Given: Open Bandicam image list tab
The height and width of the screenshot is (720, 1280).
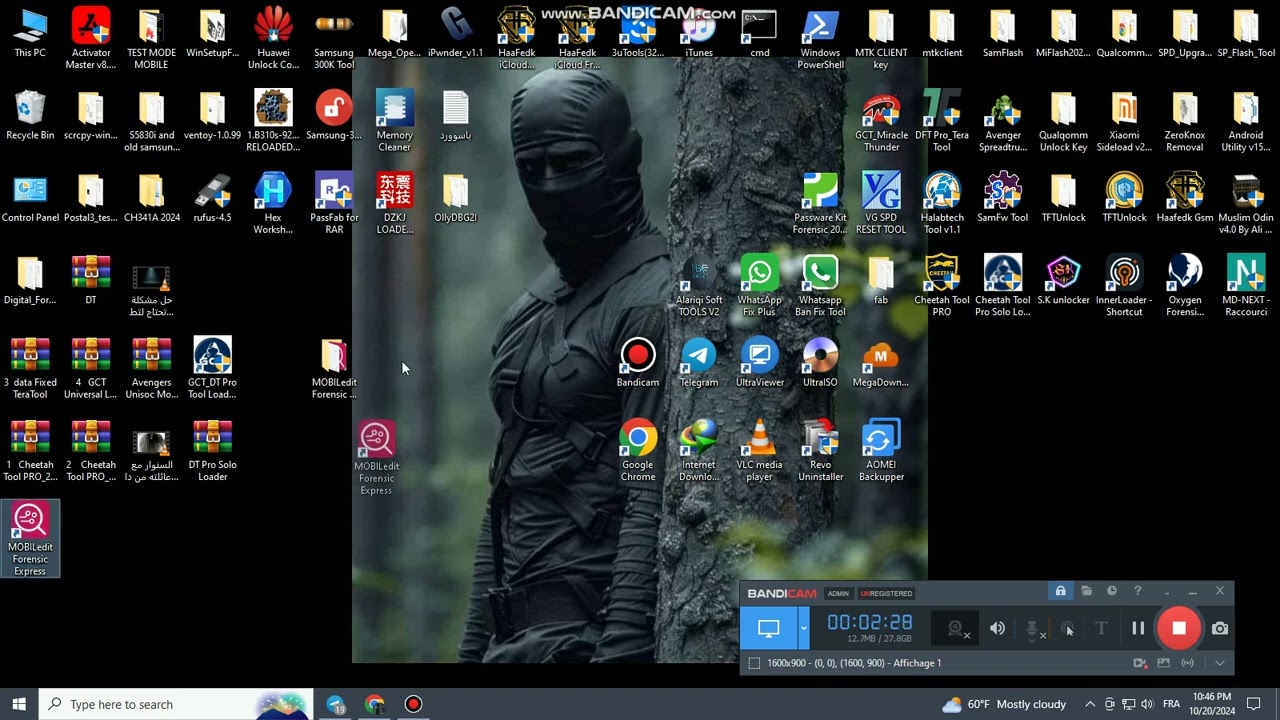Looking at the screenshot, I should 1163,663.
